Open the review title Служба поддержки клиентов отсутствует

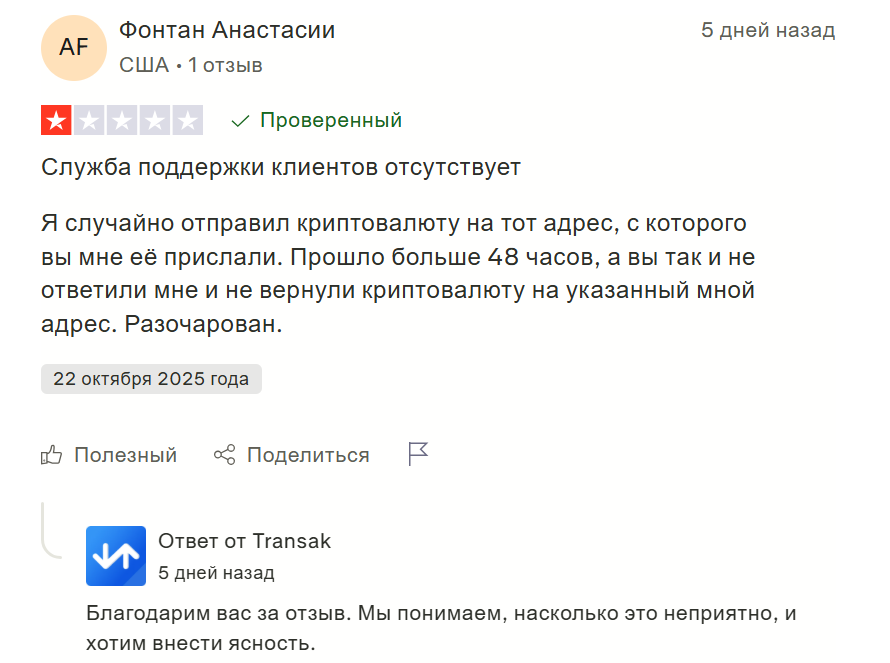click(281, 167)
